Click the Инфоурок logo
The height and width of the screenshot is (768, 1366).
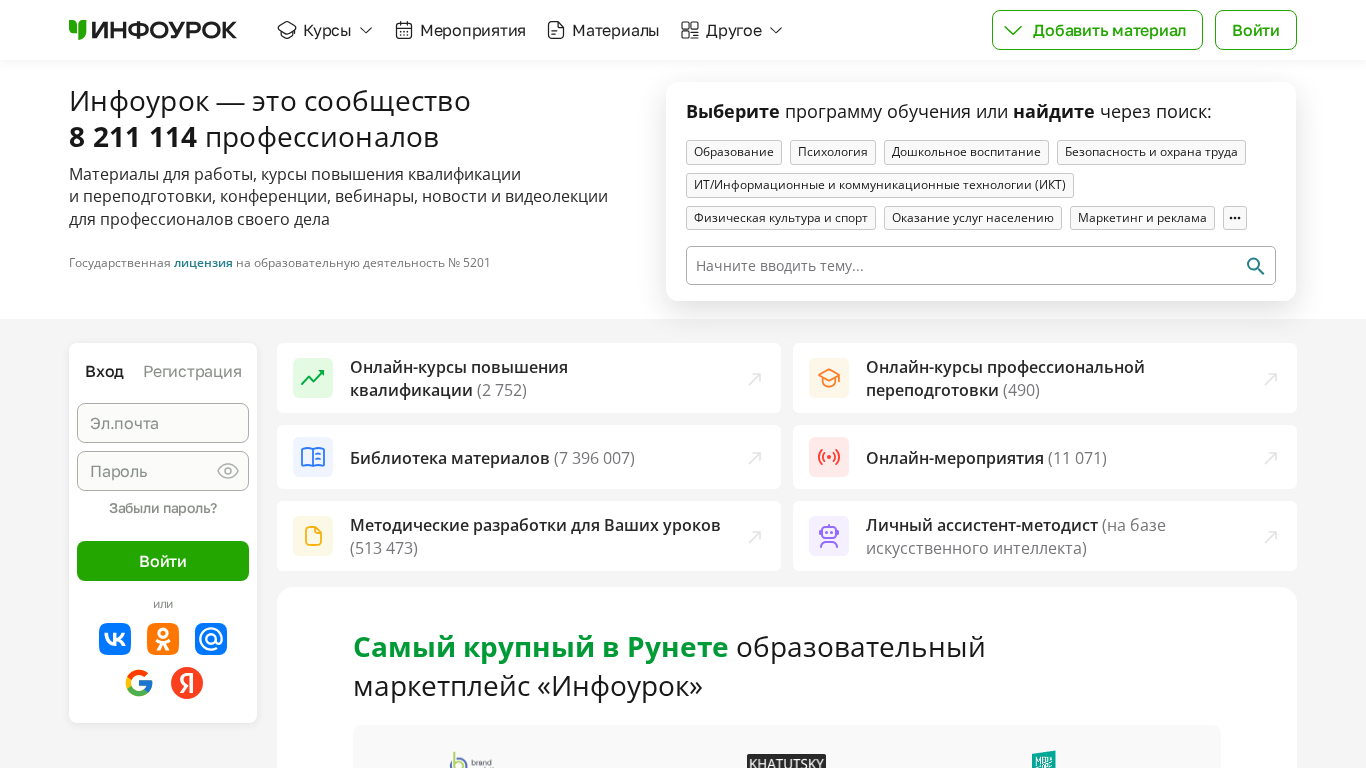pos(153,30)
